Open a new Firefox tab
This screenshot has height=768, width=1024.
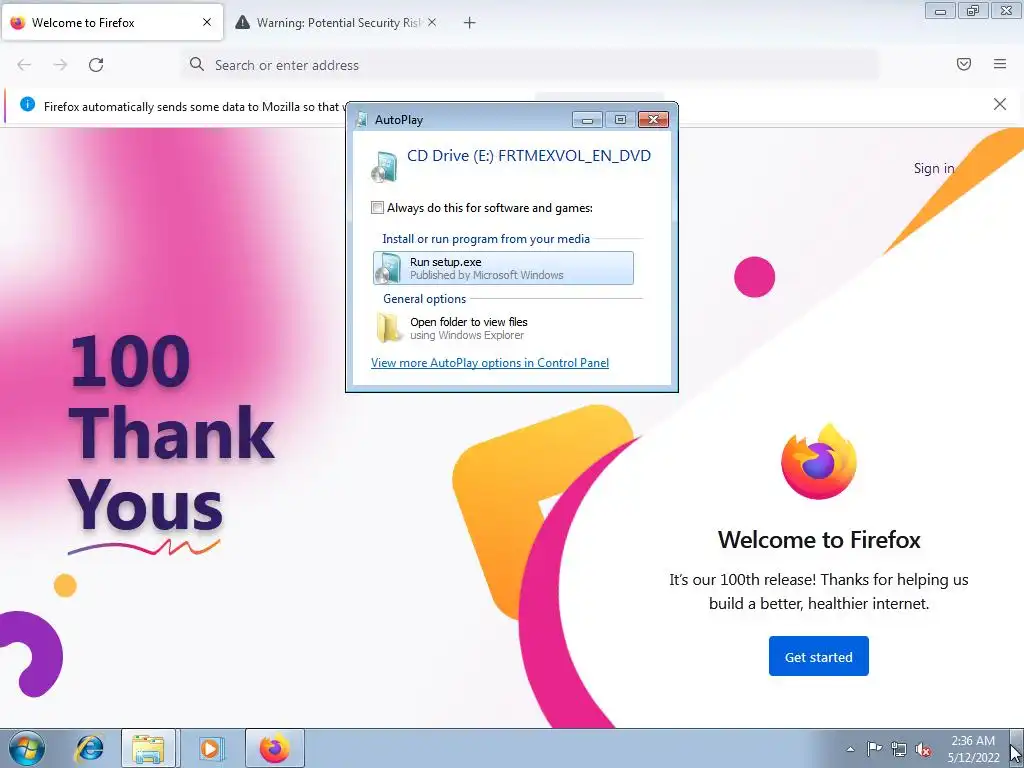coord(469,23)
